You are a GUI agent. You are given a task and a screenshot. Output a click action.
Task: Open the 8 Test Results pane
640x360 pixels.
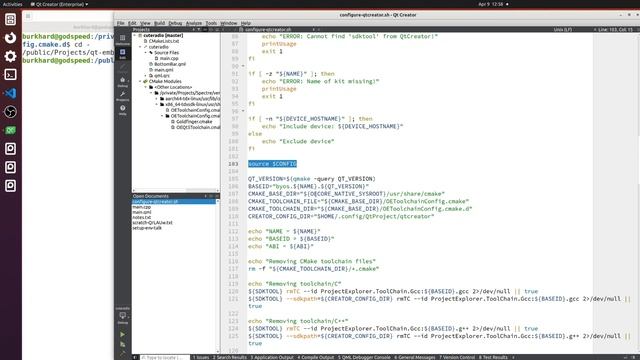[493, 357]
